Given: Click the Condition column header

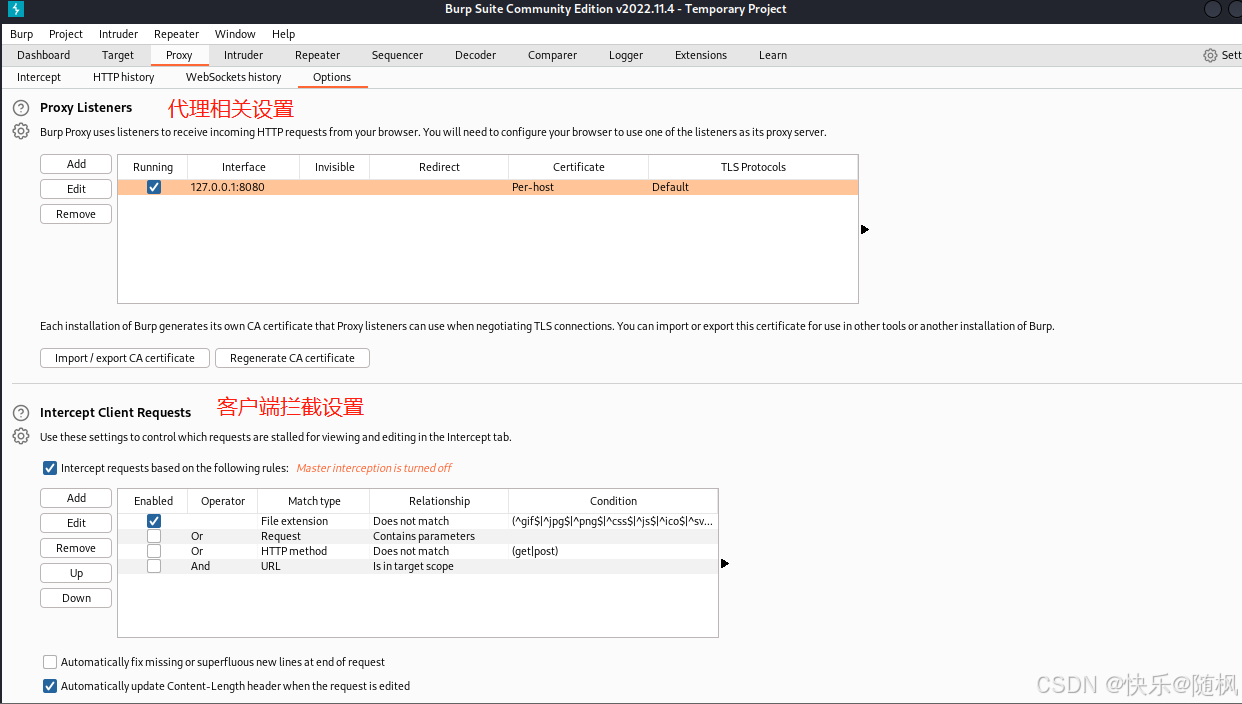Looking at the screenshot, I should pyautogui.click(x=613, y=501).
